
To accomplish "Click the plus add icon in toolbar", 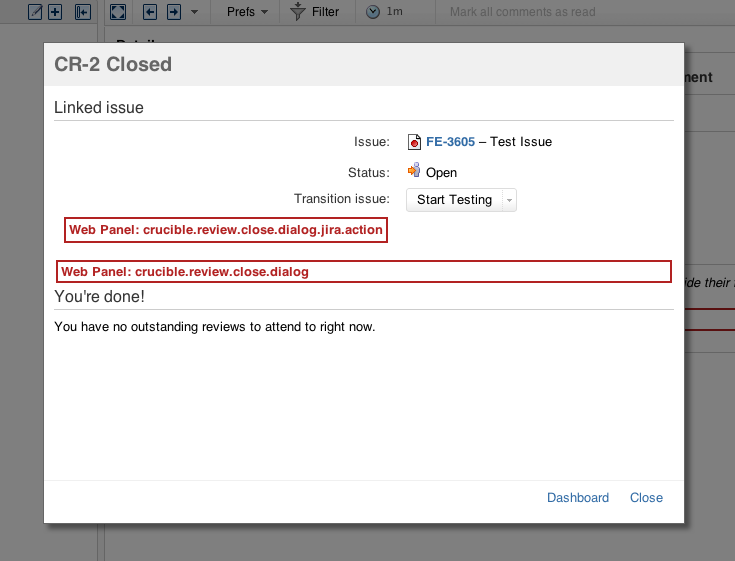I will (55, 12).
